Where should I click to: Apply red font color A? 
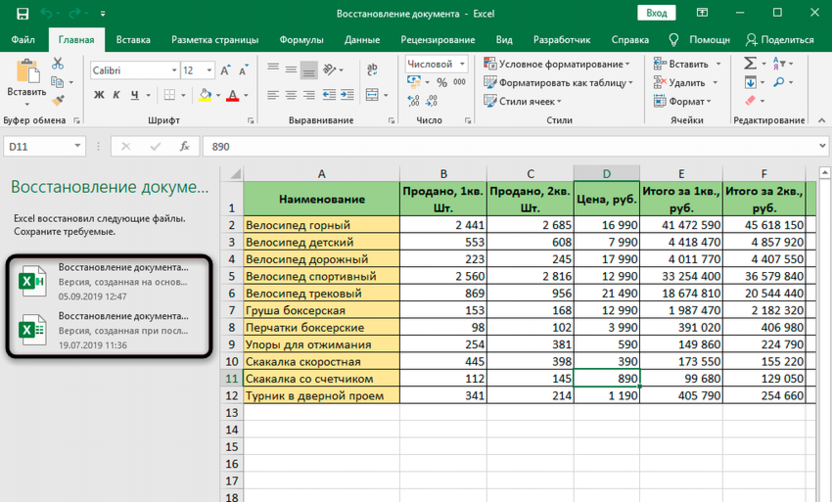pos(232,95)
